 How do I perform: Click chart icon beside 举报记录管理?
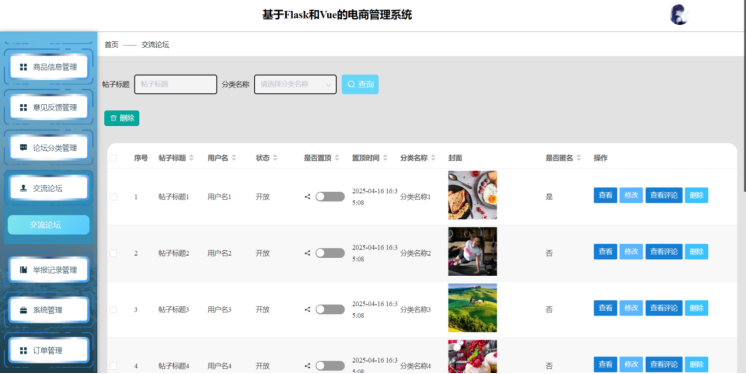point(23,270)
